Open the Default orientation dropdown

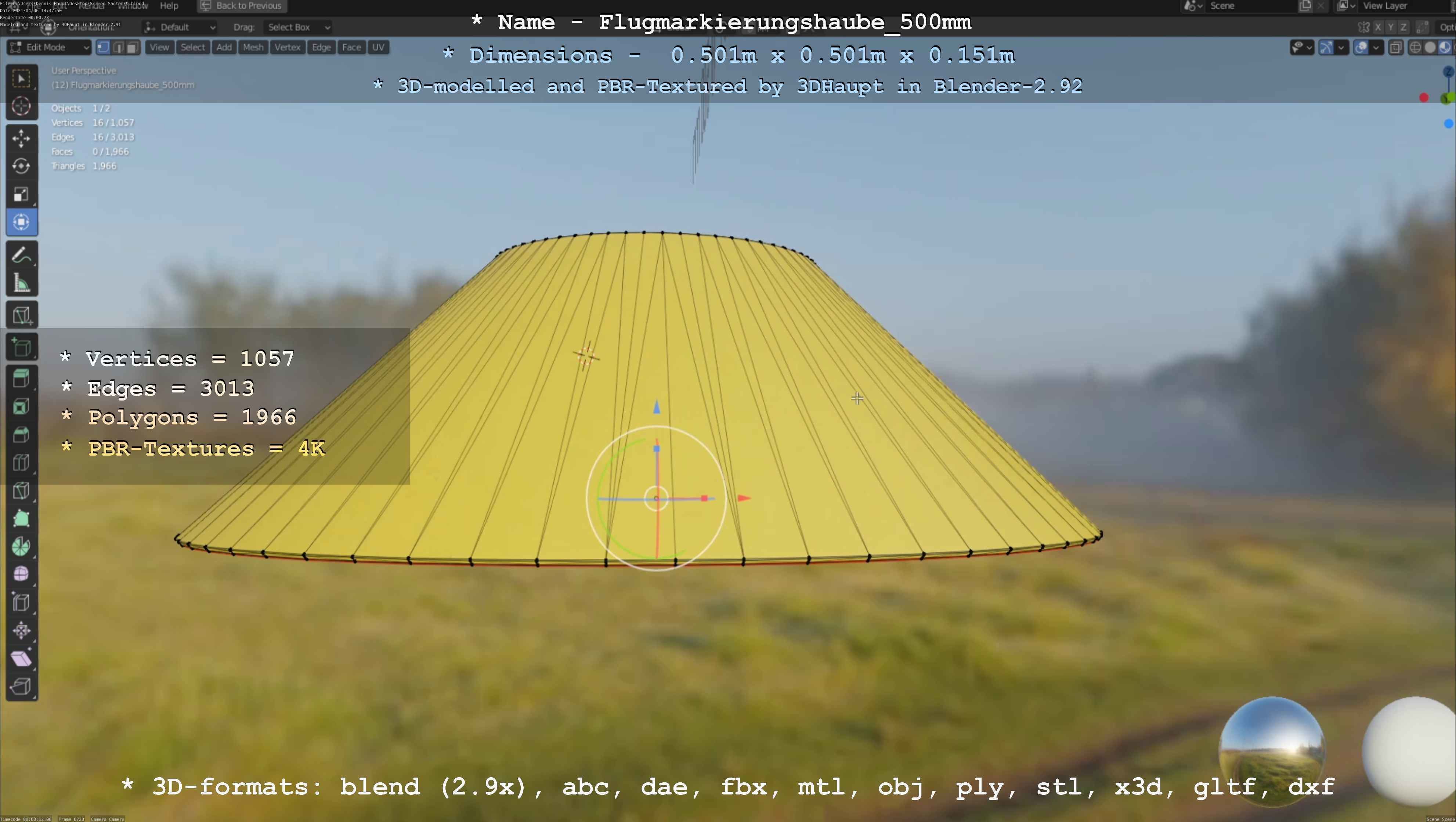pos(180,27)
